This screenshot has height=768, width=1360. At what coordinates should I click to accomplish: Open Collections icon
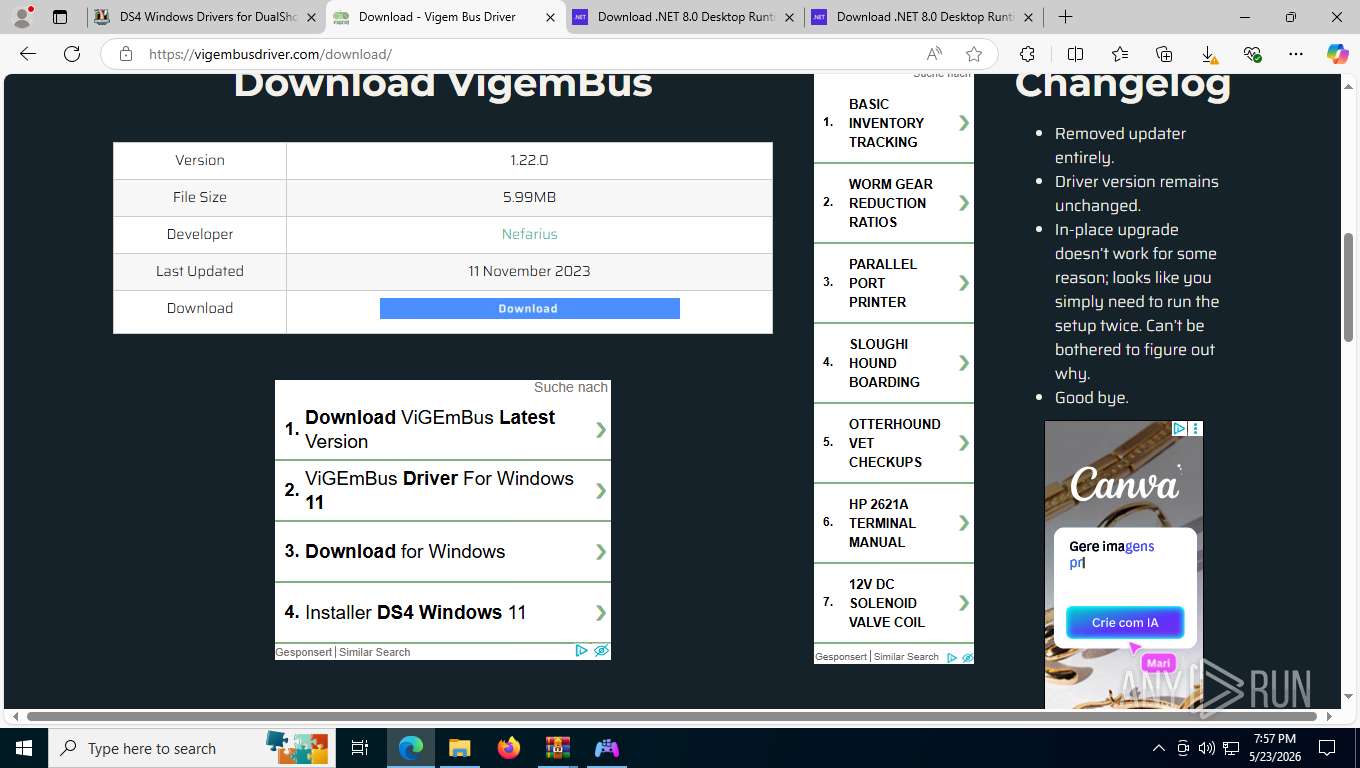1164,54
